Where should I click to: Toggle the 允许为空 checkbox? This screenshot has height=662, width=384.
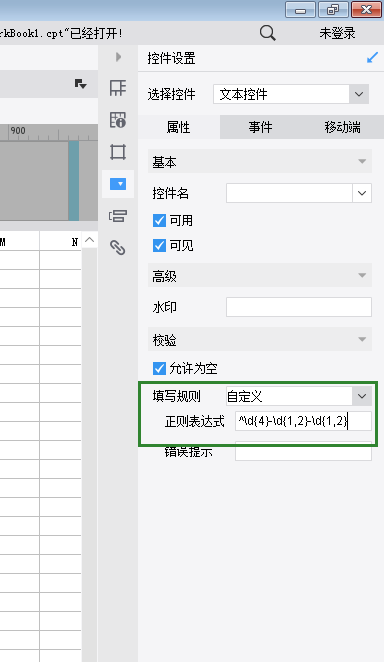159,369
